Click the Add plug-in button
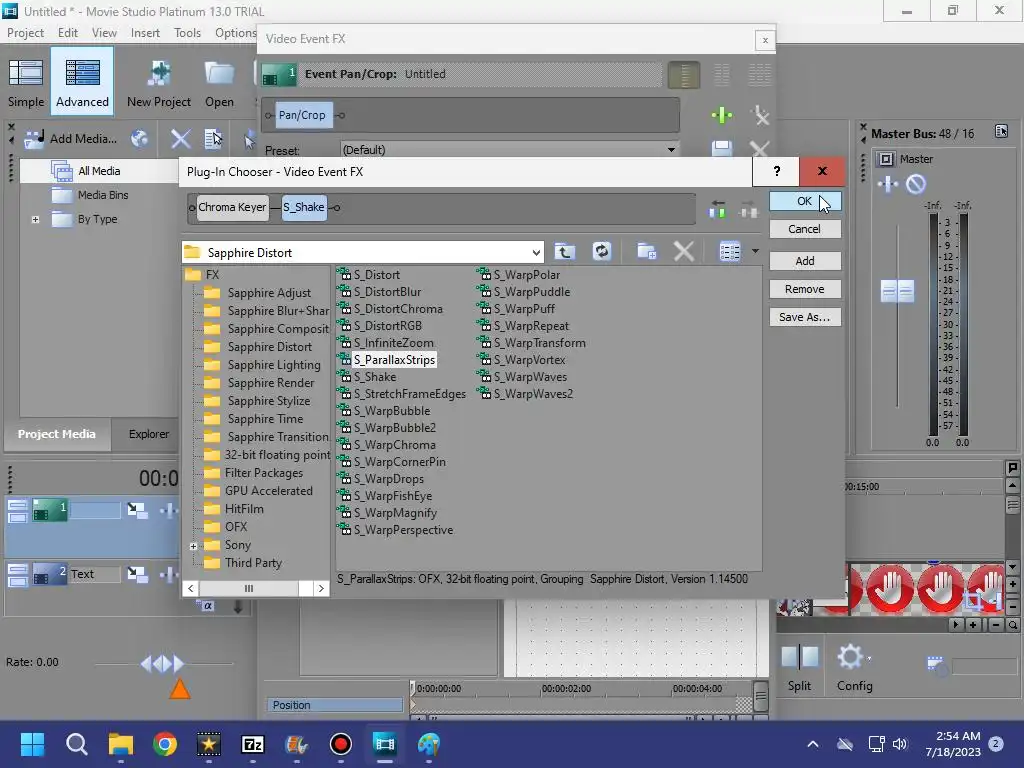 tap(805, 261)
